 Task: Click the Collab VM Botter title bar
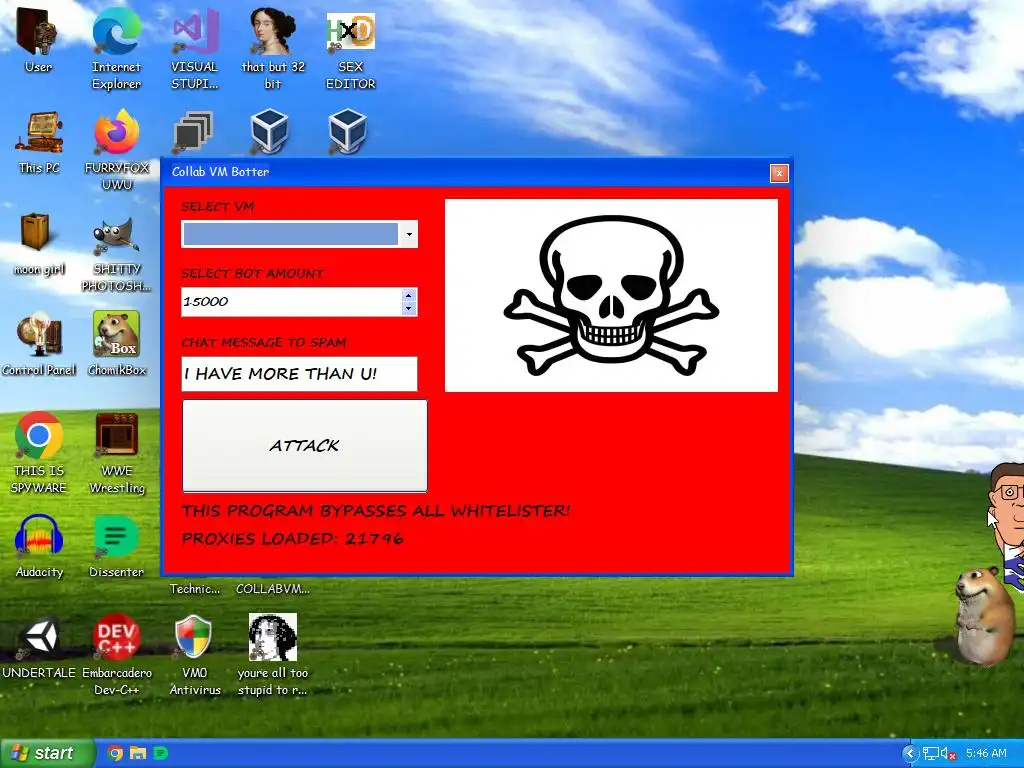click(x=466, y=172)
